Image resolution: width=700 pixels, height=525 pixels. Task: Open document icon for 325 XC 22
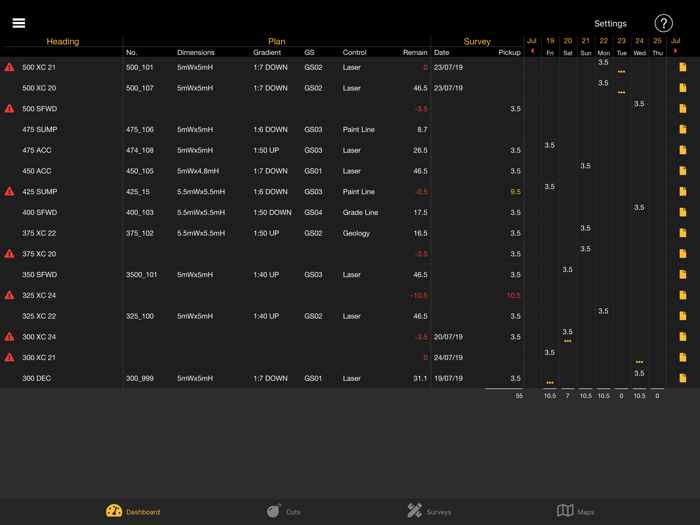tap(683, 316)
